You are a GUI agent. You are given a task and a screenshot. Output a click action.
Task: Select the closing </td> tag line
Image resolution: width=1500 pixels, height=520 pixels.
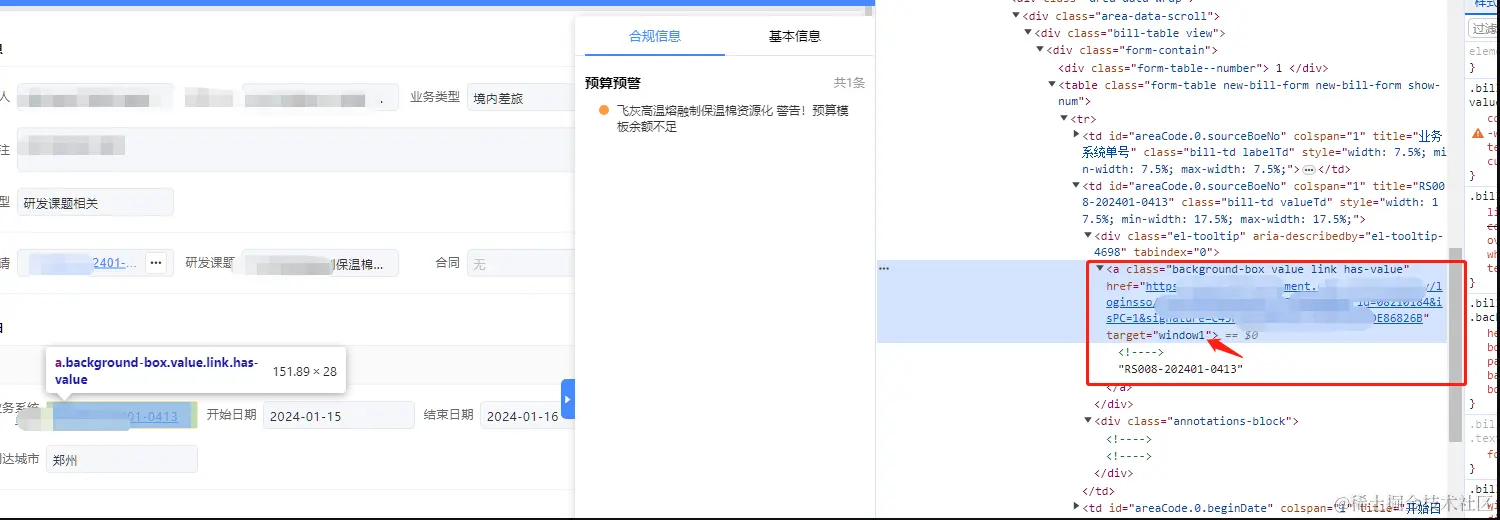pyautogui.click(x=1099, y=490)
